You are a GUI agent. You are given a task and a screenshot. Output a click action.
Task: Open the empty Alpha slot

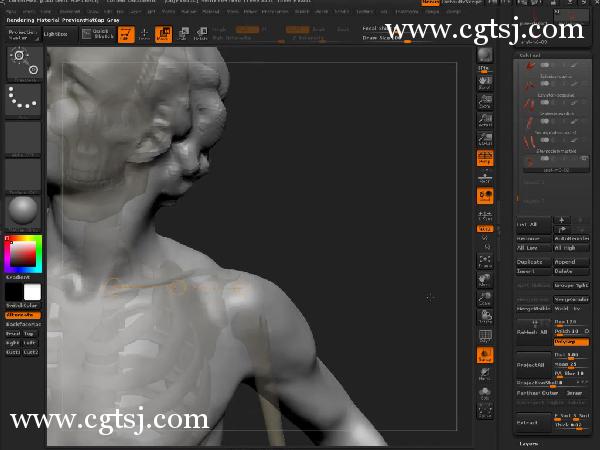point(23,139)
